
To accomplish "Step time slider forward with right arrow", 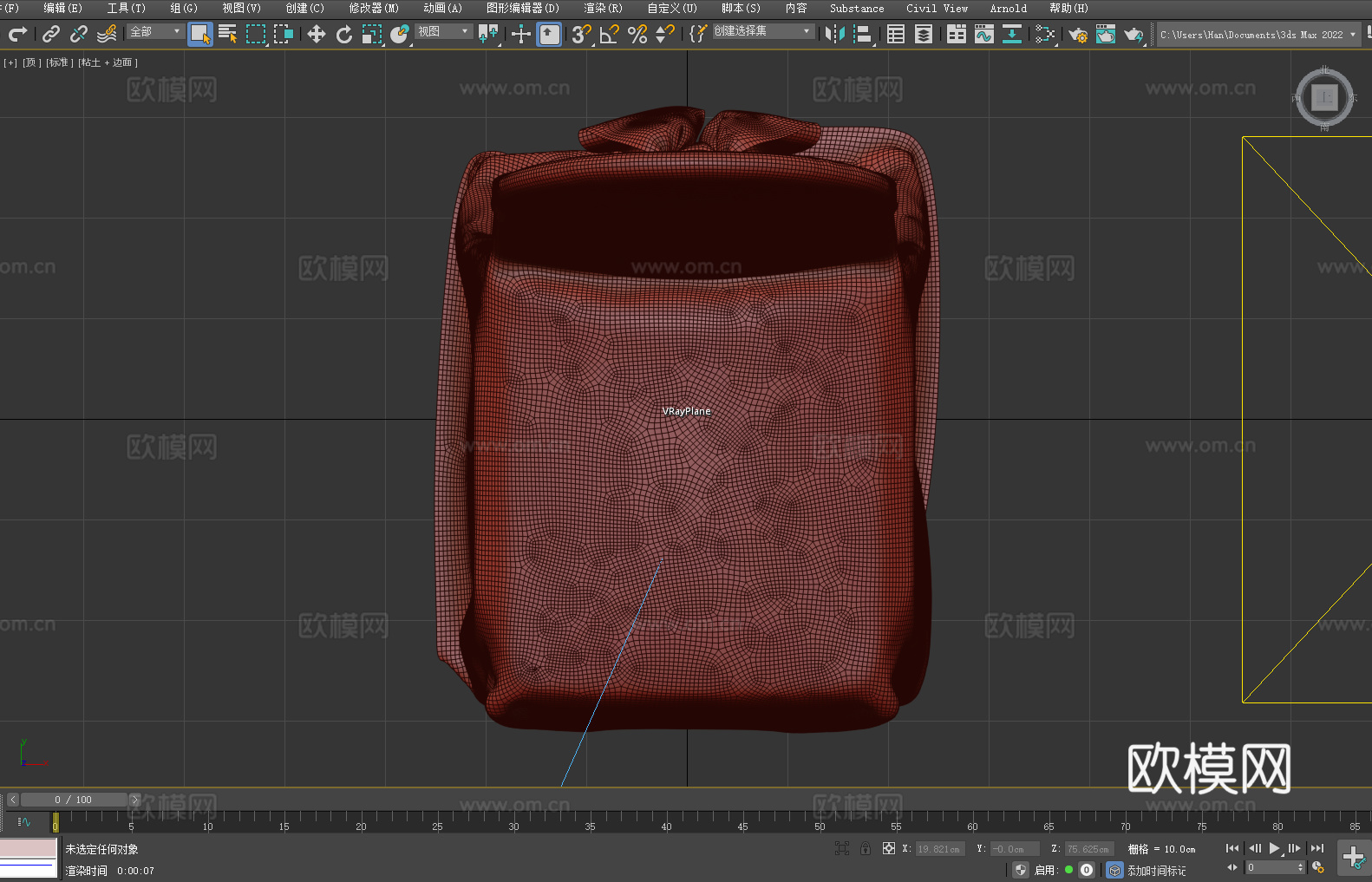I will point(134,800).
